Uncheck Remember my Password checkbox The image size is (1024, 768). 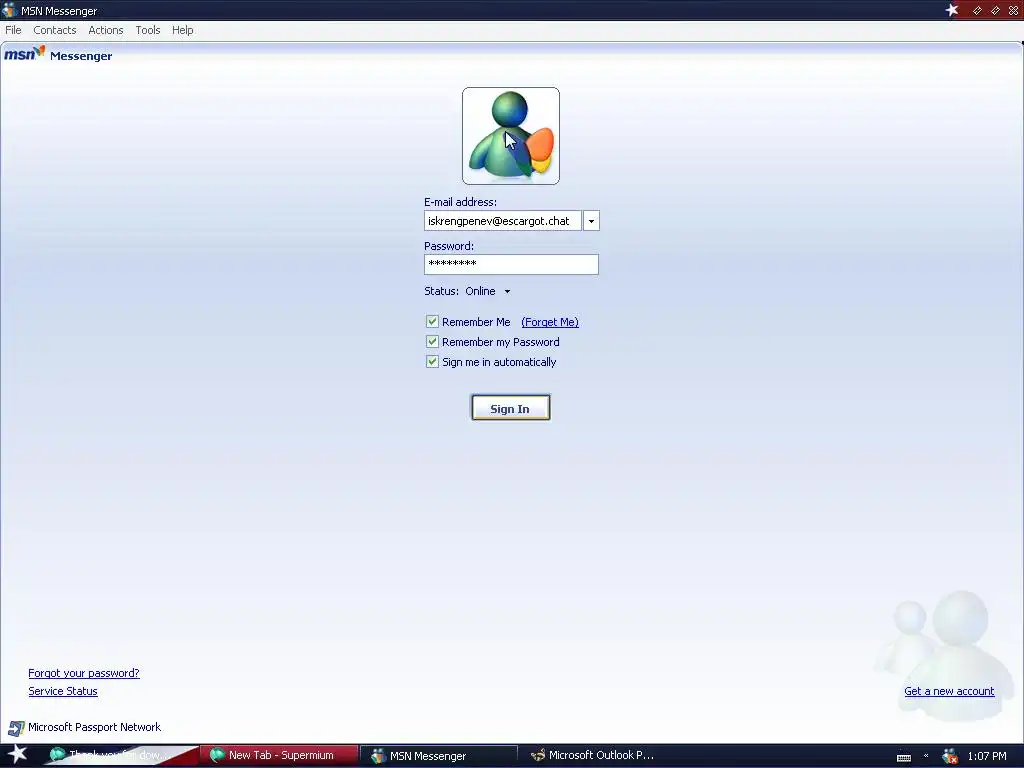point(432,342)
